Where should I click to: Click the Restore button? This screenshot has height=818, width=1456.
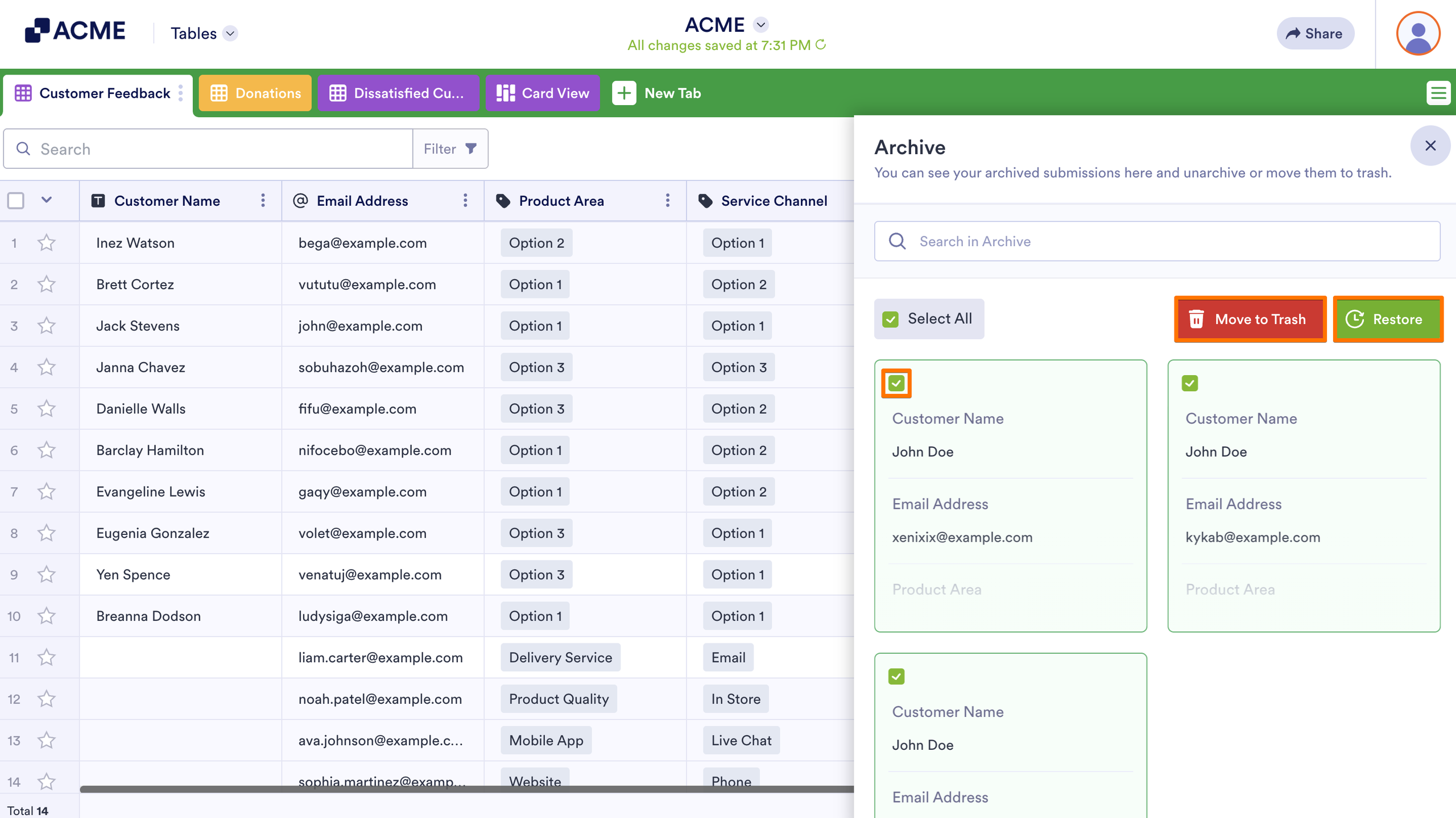[1388, 319]
